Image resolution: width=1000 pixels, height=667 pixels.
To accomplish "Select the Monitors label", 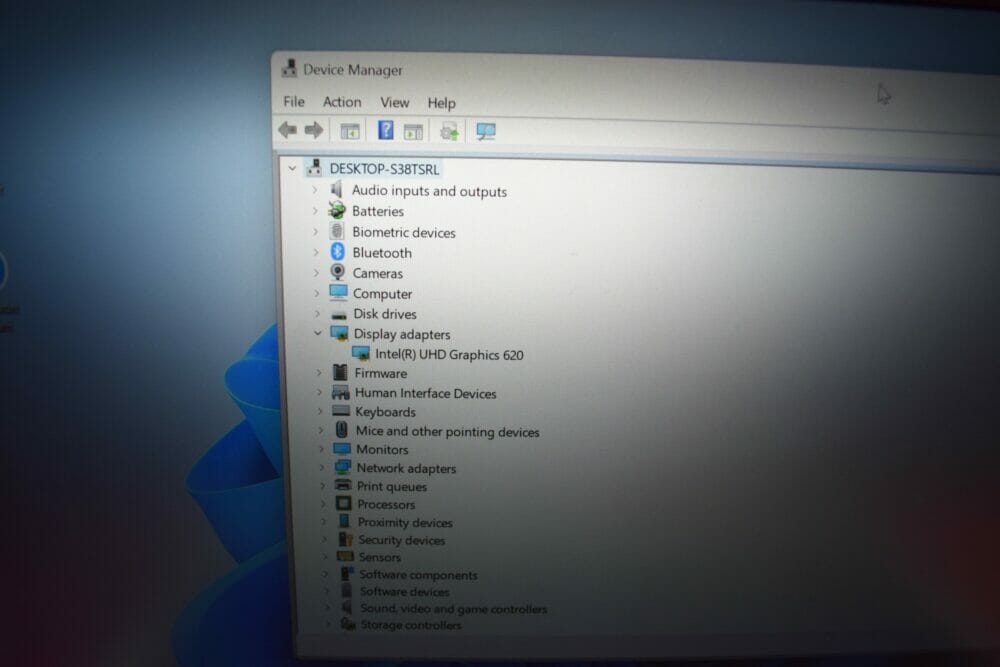I will (x=382, y=450).
